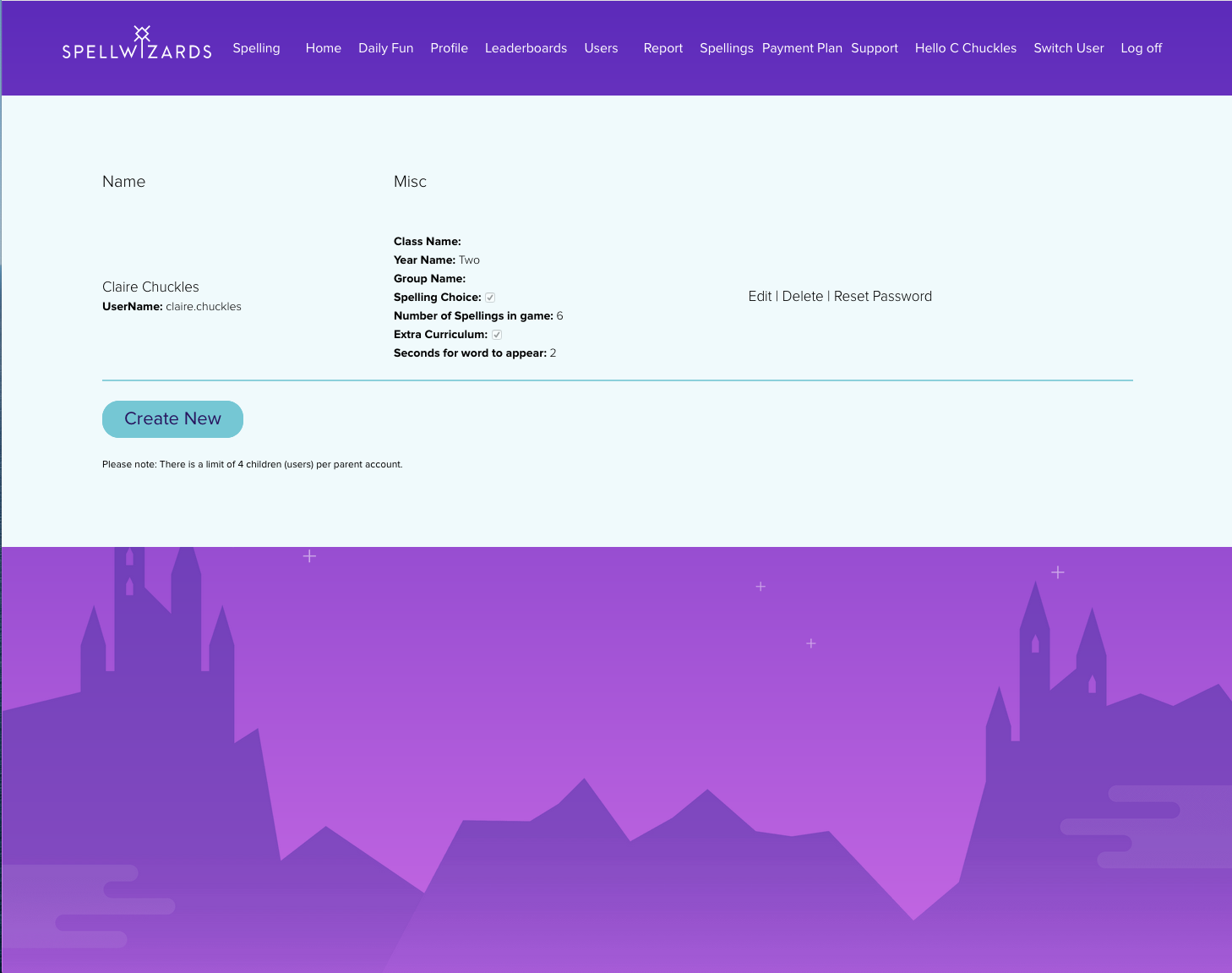Open the Profile page
This screenshot has height=973, width=1232.
pos(449,48)
